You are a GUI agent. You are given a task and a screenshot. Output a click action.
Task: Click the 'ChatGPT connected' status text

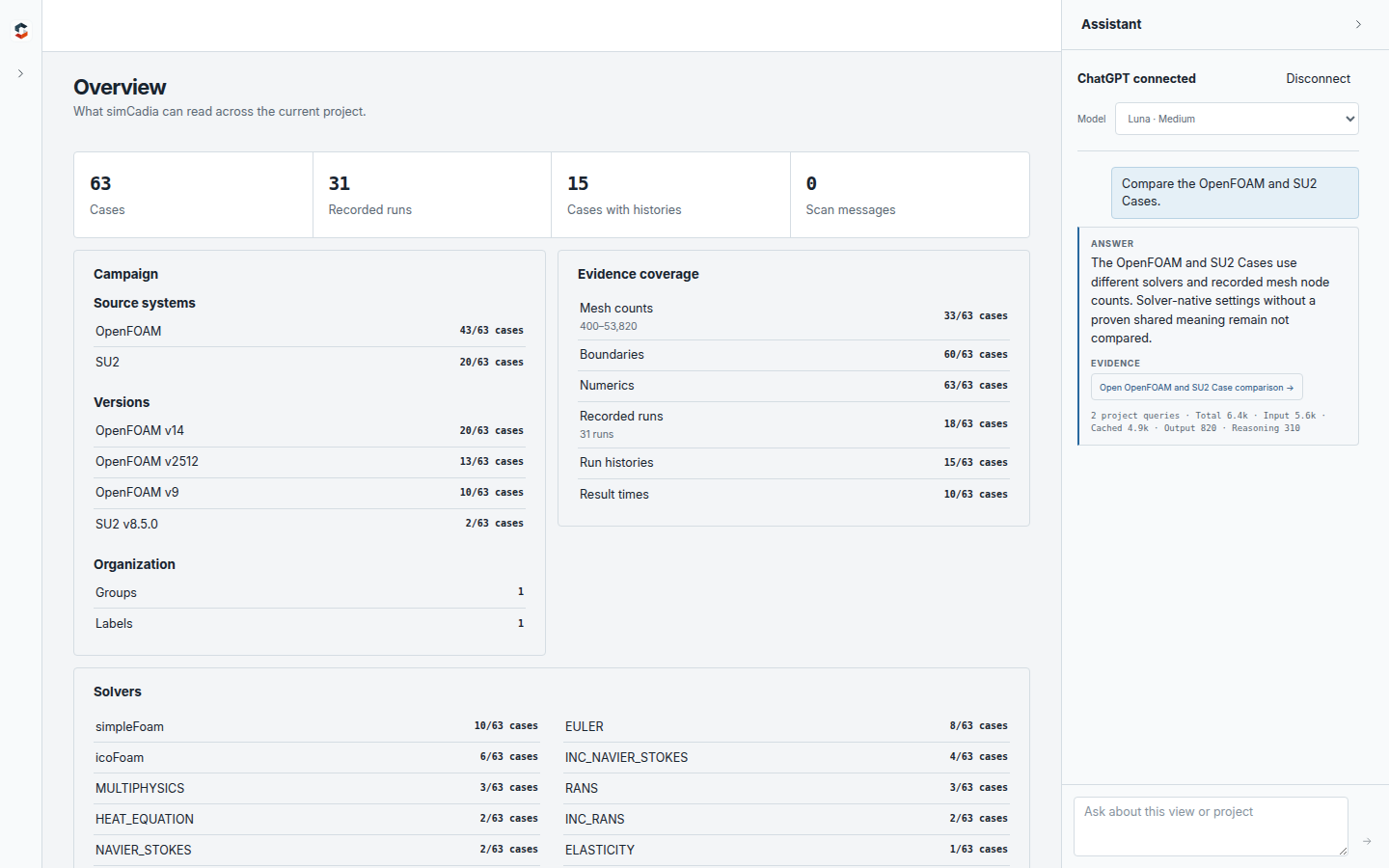[x=1136, y=78]
